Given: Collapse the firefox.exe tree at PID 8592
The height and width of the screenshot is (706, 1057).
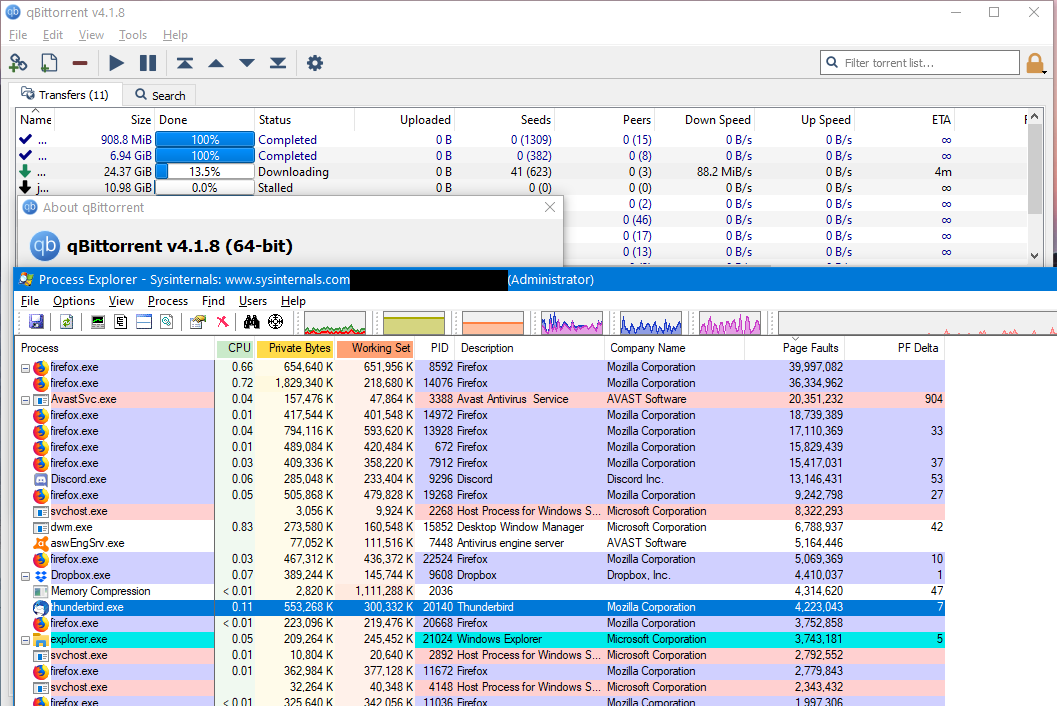Looking at the screenshot, I should 25,368.
